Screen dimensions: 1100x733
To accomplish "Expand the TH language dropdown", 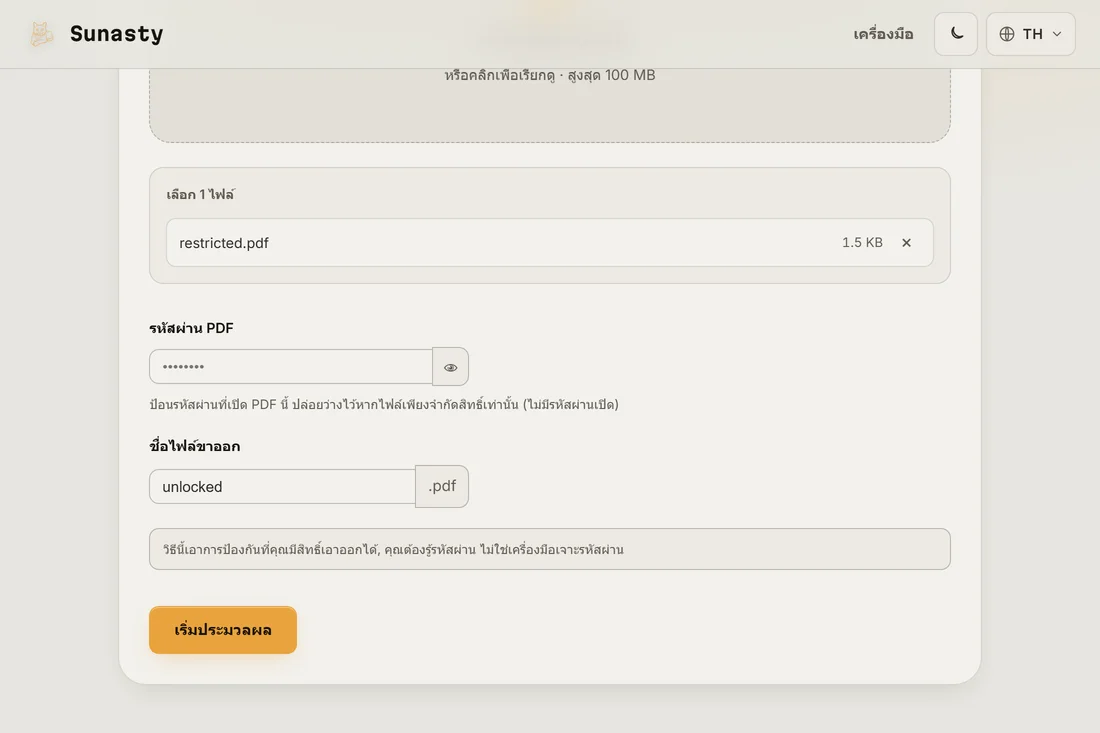I will click(x=1031, y=34).
